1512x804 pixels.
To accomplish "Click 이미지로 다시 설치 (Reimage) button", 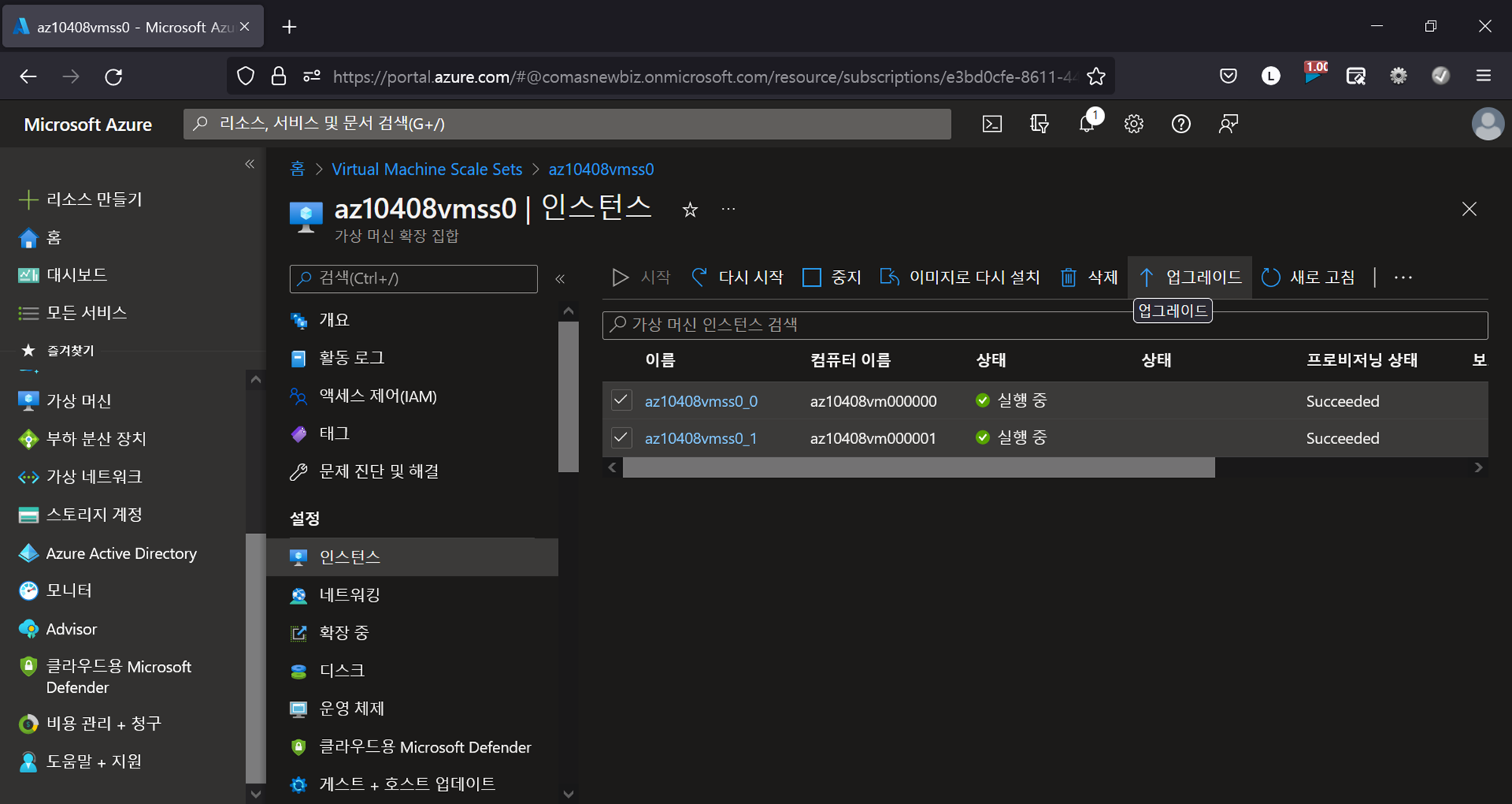I will 960,278.
